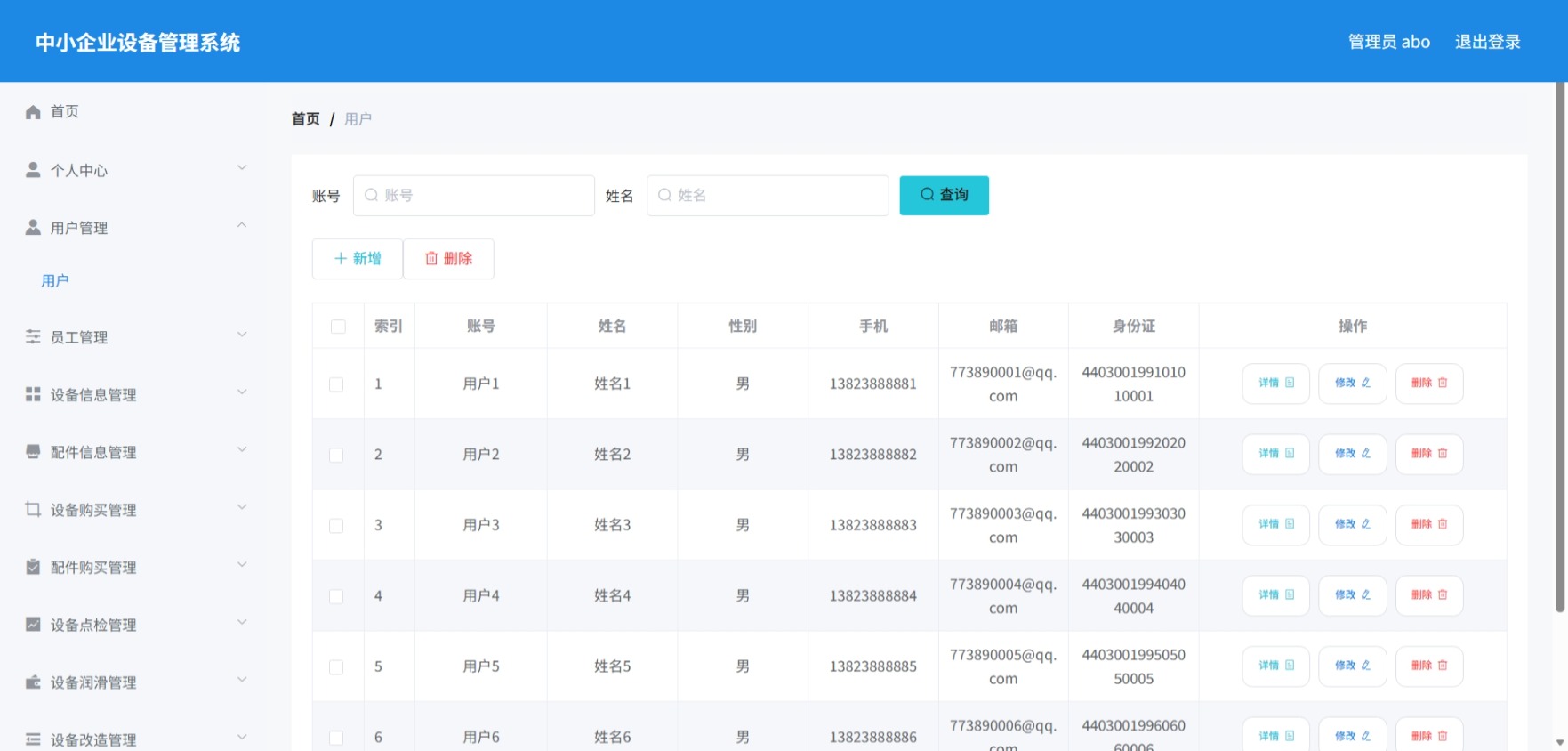Expand the 设备点检管理 menu chevron
The width and height of the screenshot is (1568, 751).
(x=242, y=622)
